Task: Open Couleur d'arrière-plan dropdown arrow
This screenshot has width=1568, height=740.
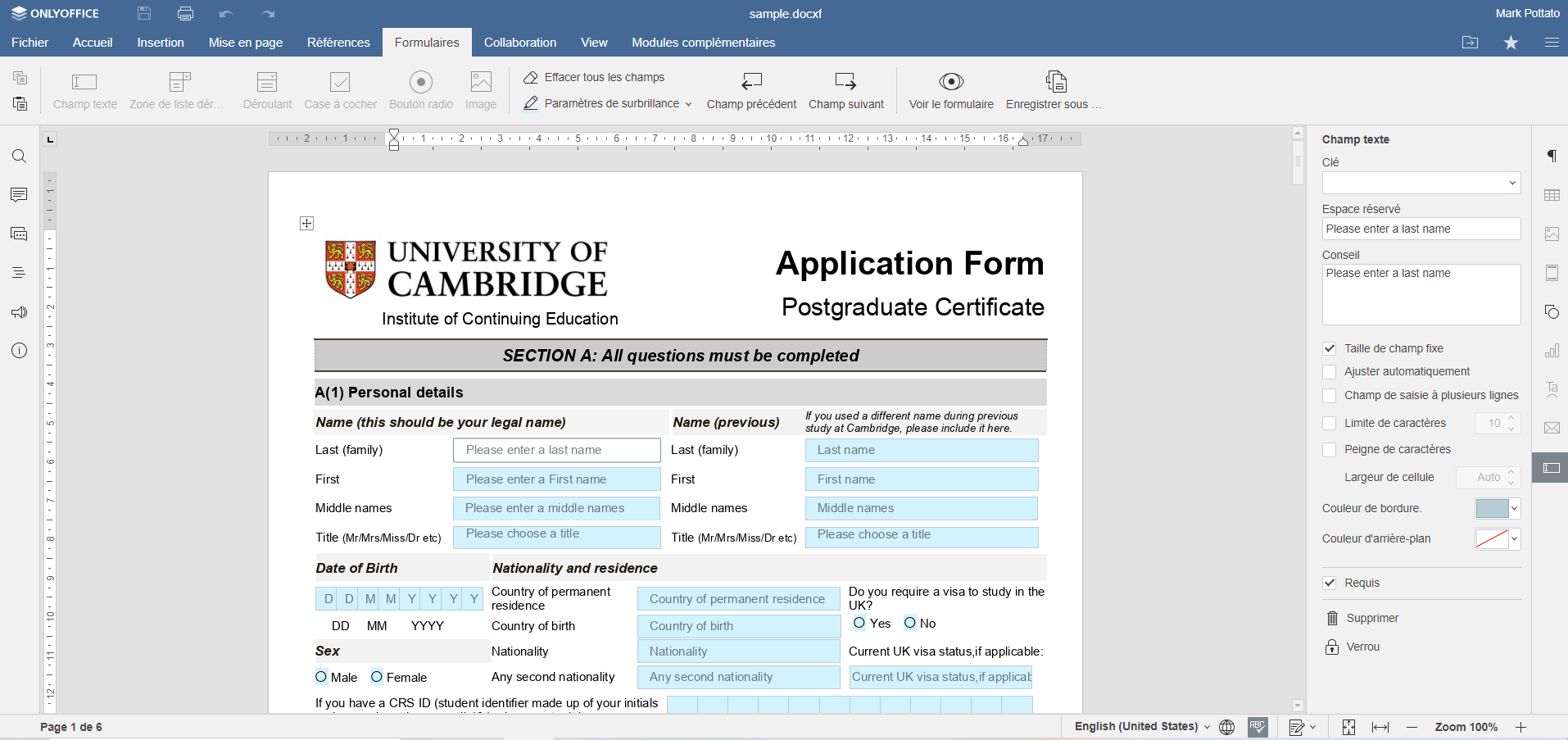Action: pos(1515,539)
